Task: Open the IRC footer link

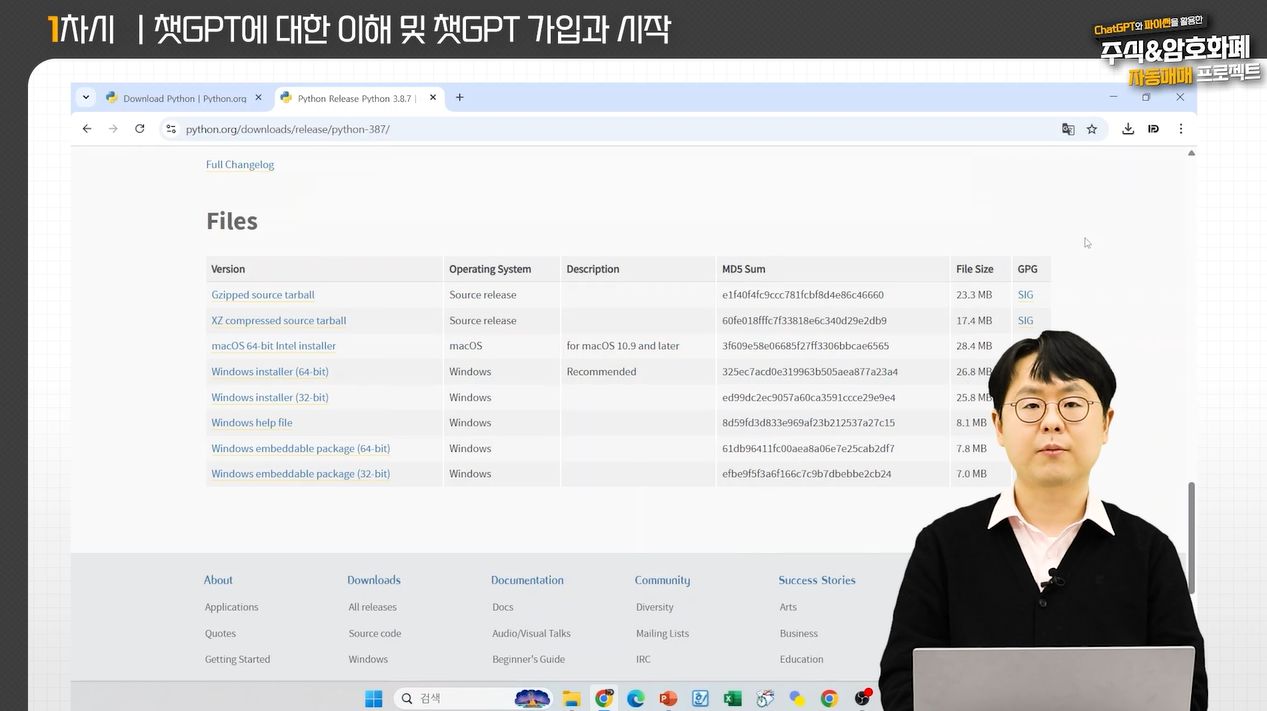Action: pyautogui.click(x=643, y=660)
